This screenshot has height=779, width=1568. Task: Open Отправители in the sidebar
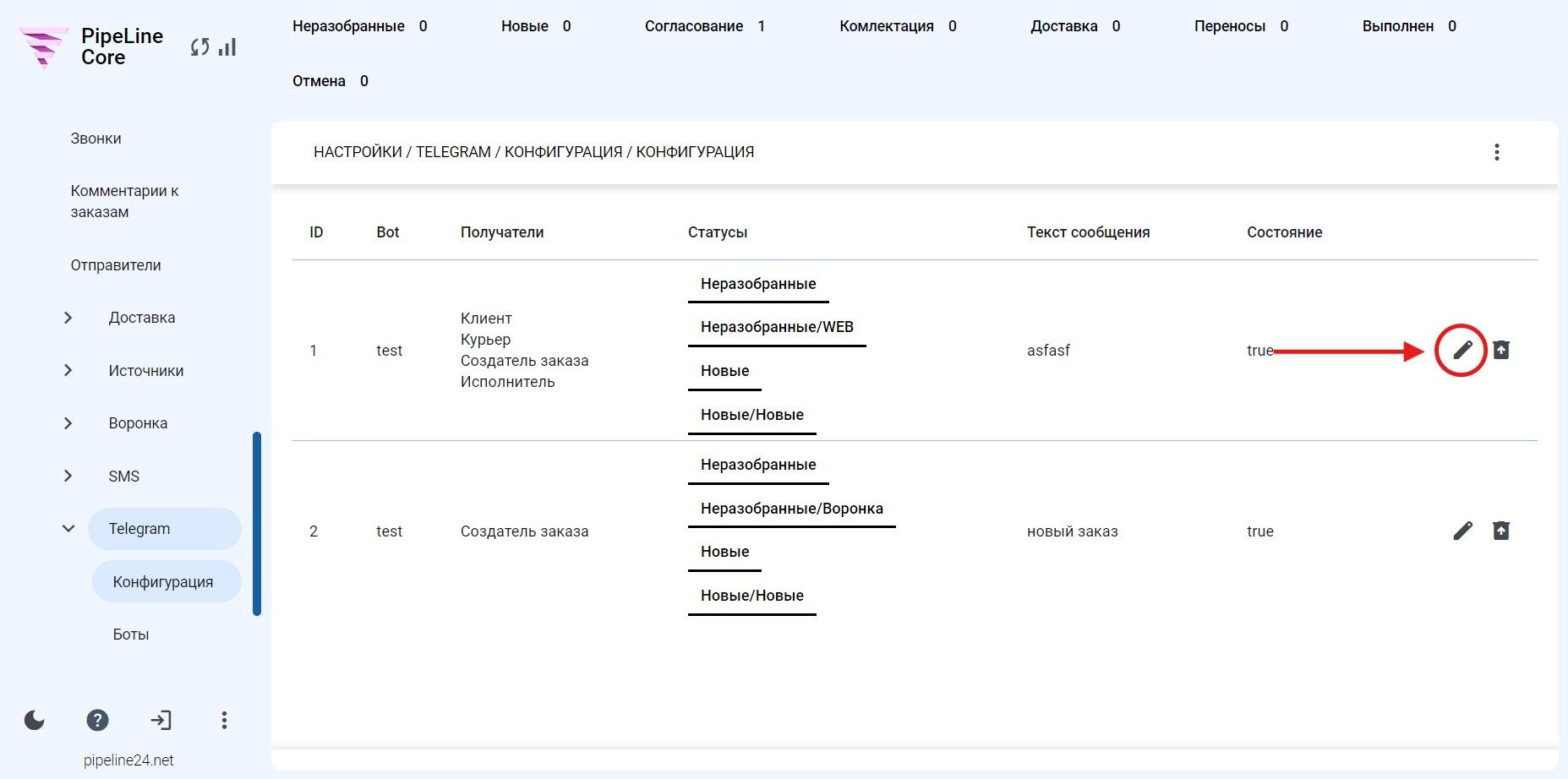pos(116,265)
